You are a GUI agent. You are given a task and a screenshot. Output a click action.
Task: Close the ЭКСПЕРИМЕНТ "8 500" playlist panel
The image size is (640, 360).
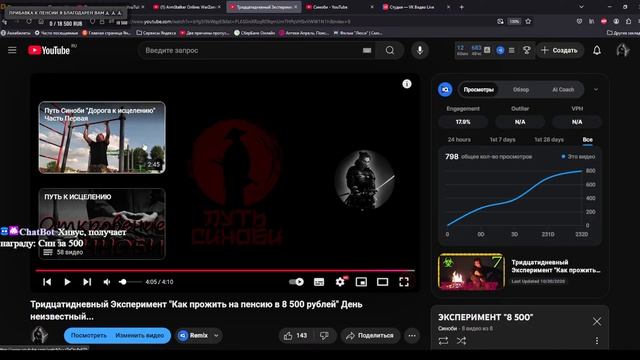coord(597,322)
